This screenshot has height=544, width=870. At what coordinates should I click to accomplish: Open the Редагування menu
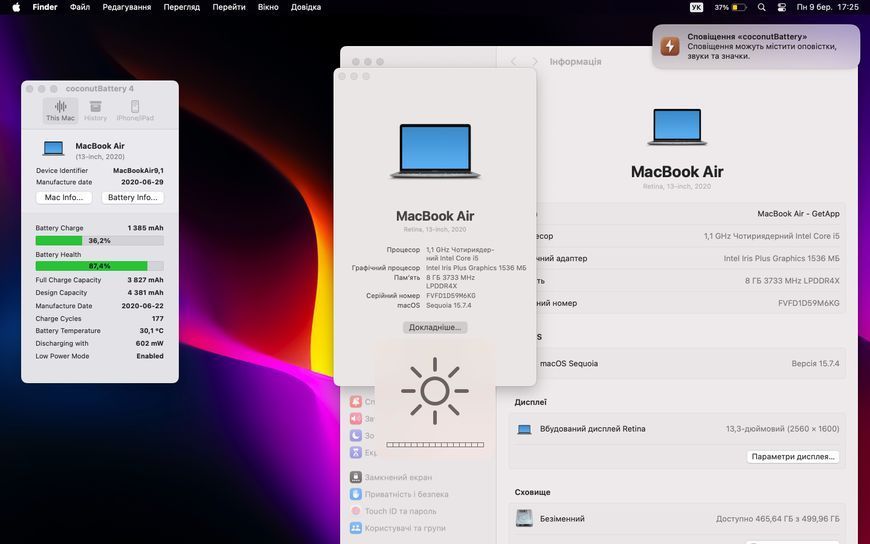(127, 7)
